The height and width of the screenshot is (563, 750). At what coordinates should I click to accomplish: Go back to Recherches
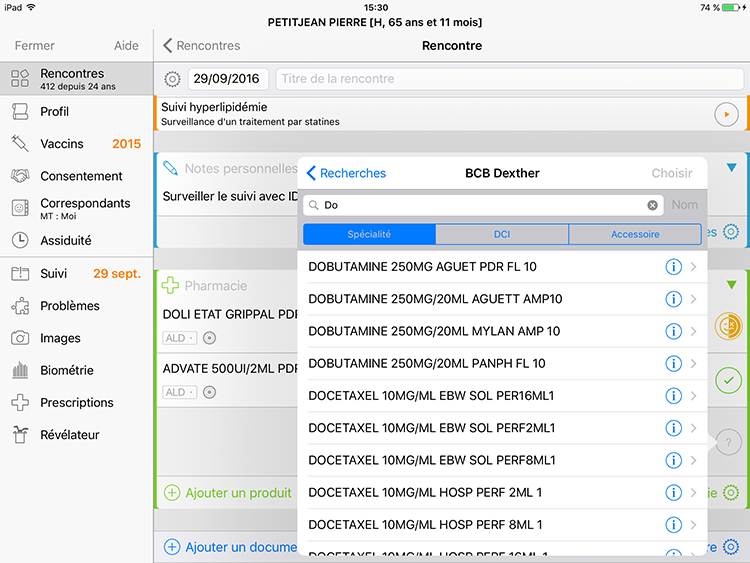(346, 173)
